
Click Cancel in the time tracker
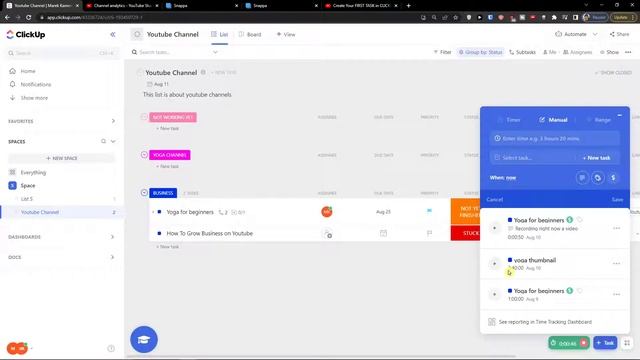[x=495, y=200]
